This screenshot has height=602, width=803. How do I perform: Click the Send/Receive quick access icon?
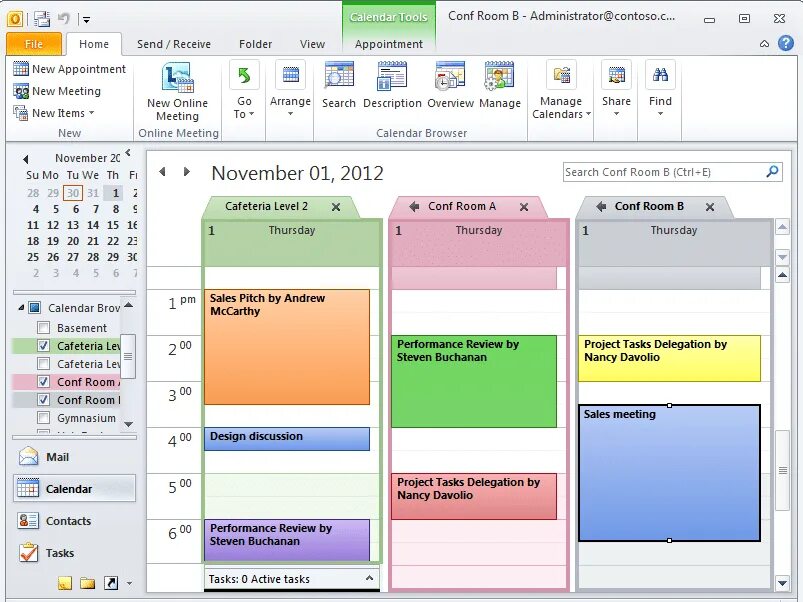(x=41, y=19)
